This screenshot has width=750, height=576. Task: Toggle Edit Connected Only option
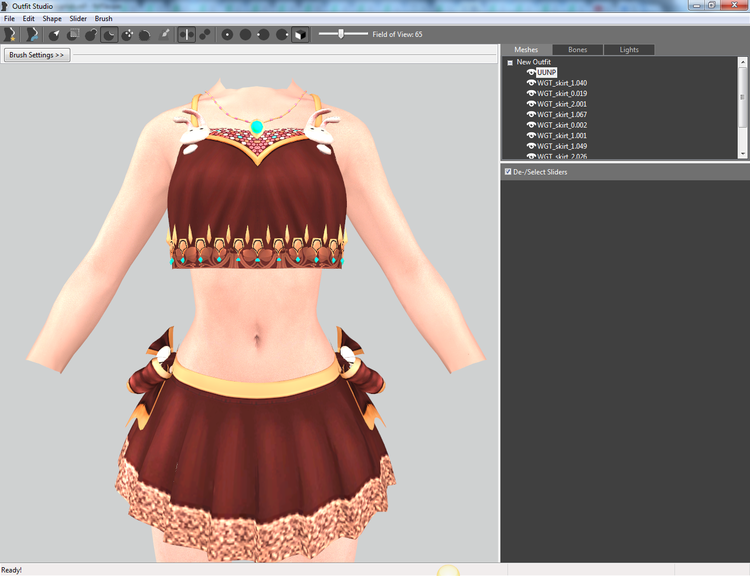[205, 34]
